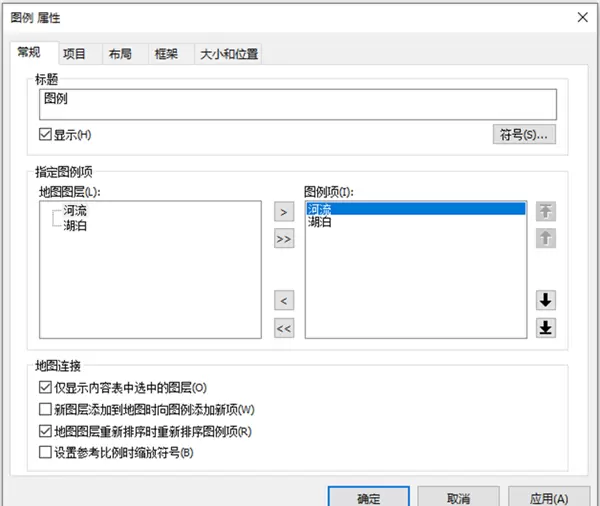
Task: Toggle the 显示(H) title checkbox
Action: 45,135
